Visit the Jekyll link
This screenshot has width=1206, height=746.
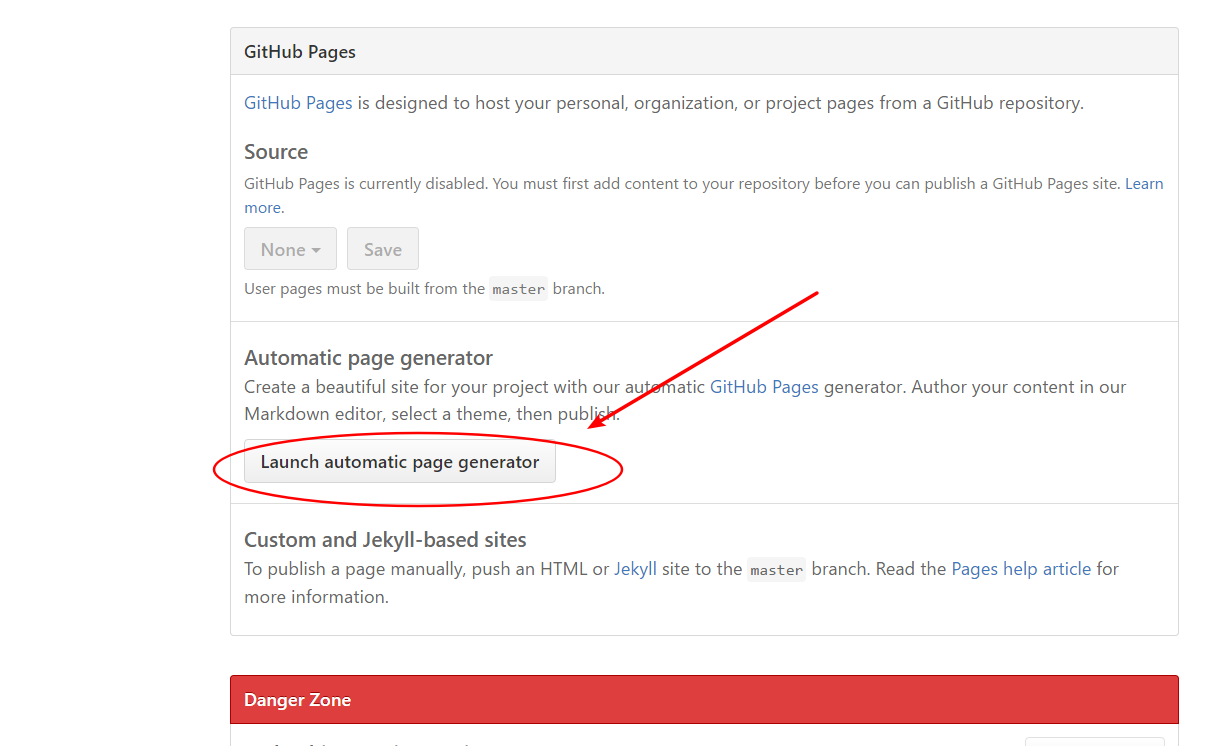635,569
